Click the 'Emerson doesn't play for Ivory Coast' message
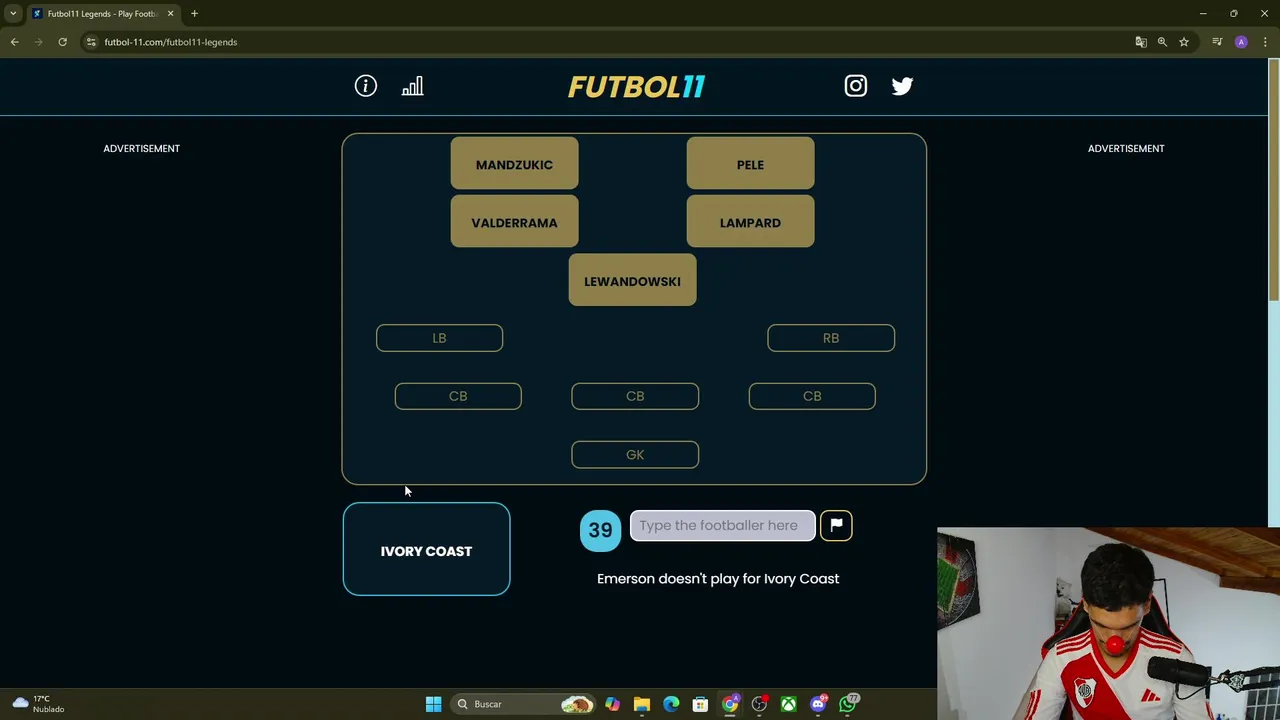Screen dimensions: 1280x720 point(718,578)
